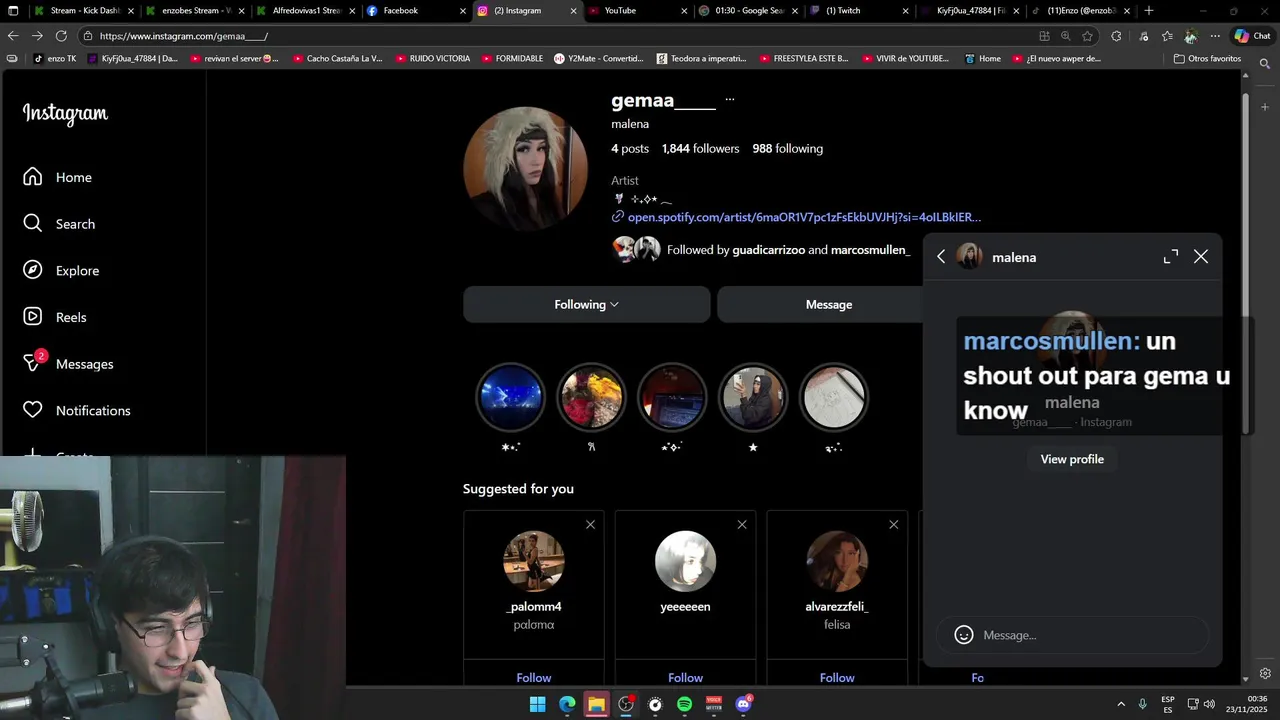Open yeeeeeen suggested profile avatar
The image size is (1280, 720).
[x=685, y=561]
